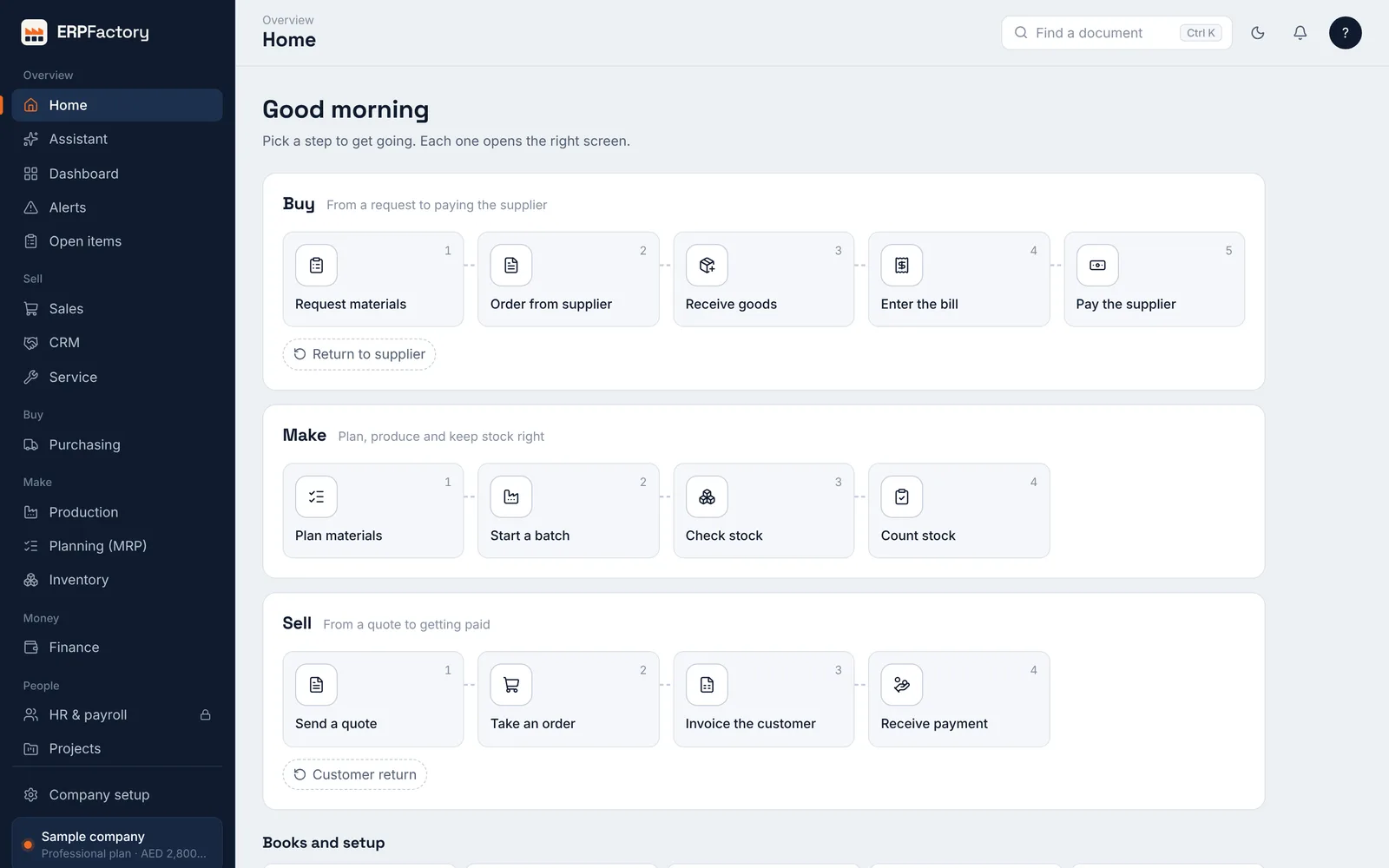Image resolution: width=1389 pixels, height=868 pixels.
Task: Click the HR & payroll lock icon
Action: click(x=206, y=715)
